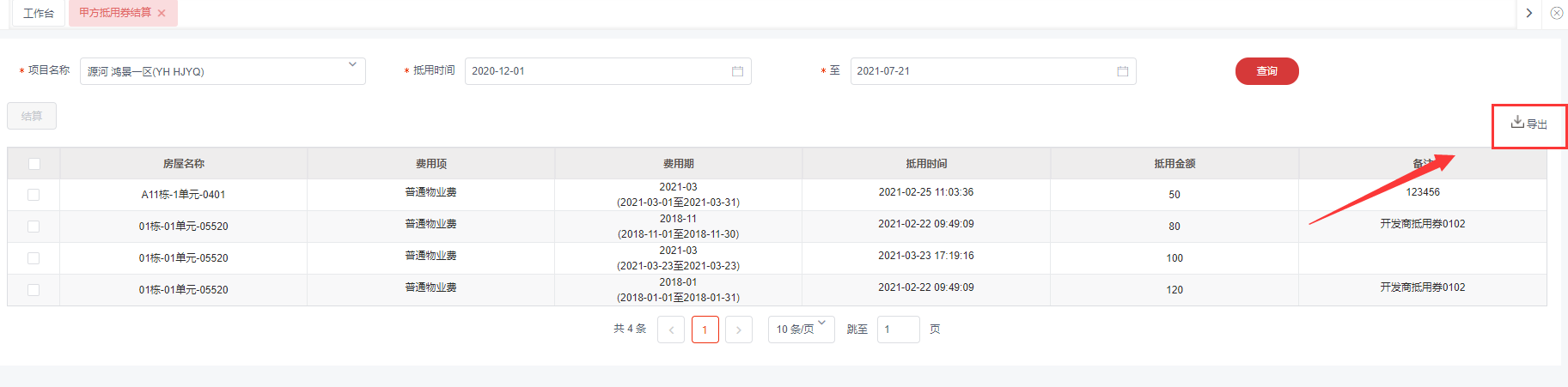Click the export (导出) download icon
The height and width of the screenshot is (387, 1568).
point(1517,123)
